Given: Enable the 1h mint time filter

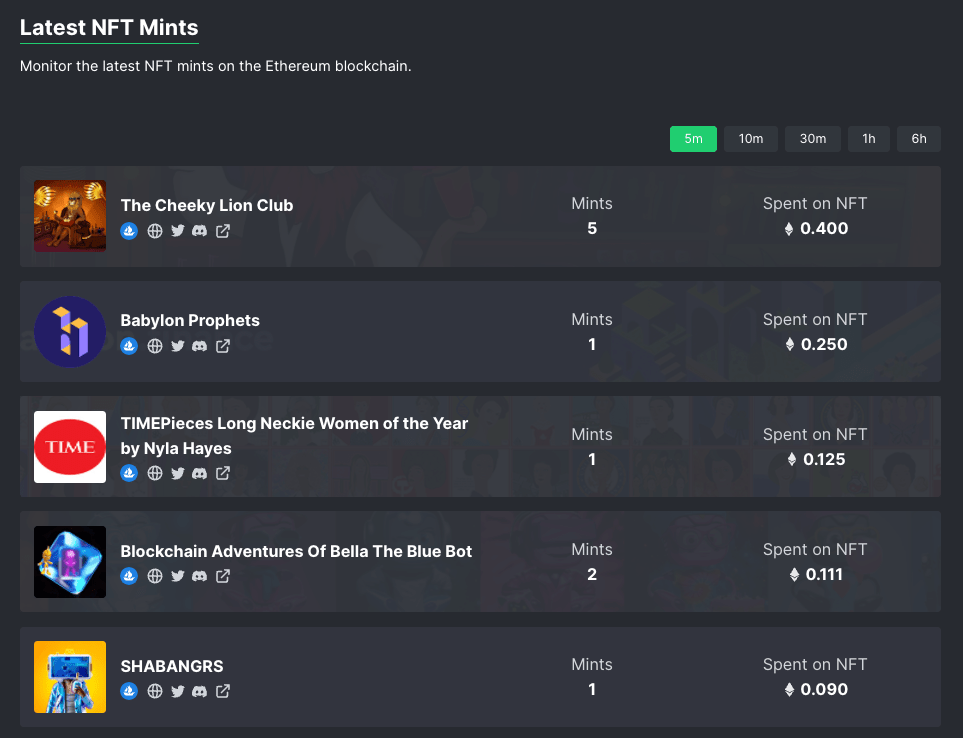Looking at the screenshot, I should (x=868, y=138).
